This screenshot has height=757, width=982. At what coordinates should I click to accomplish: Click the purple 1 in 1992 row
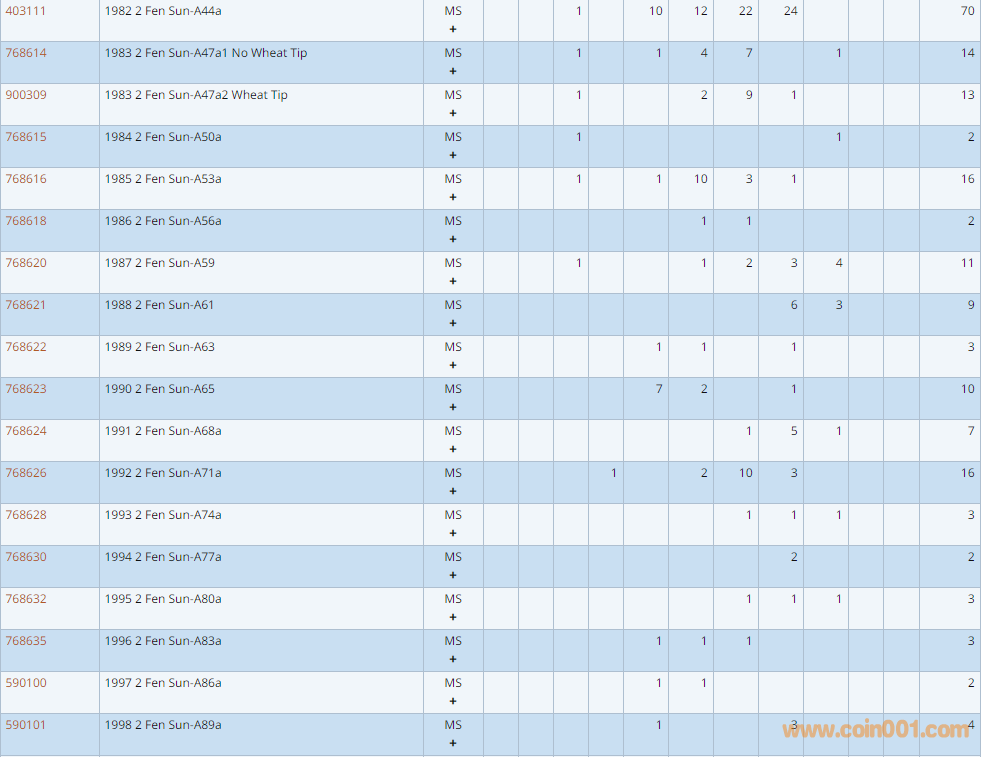coord(614,473)
